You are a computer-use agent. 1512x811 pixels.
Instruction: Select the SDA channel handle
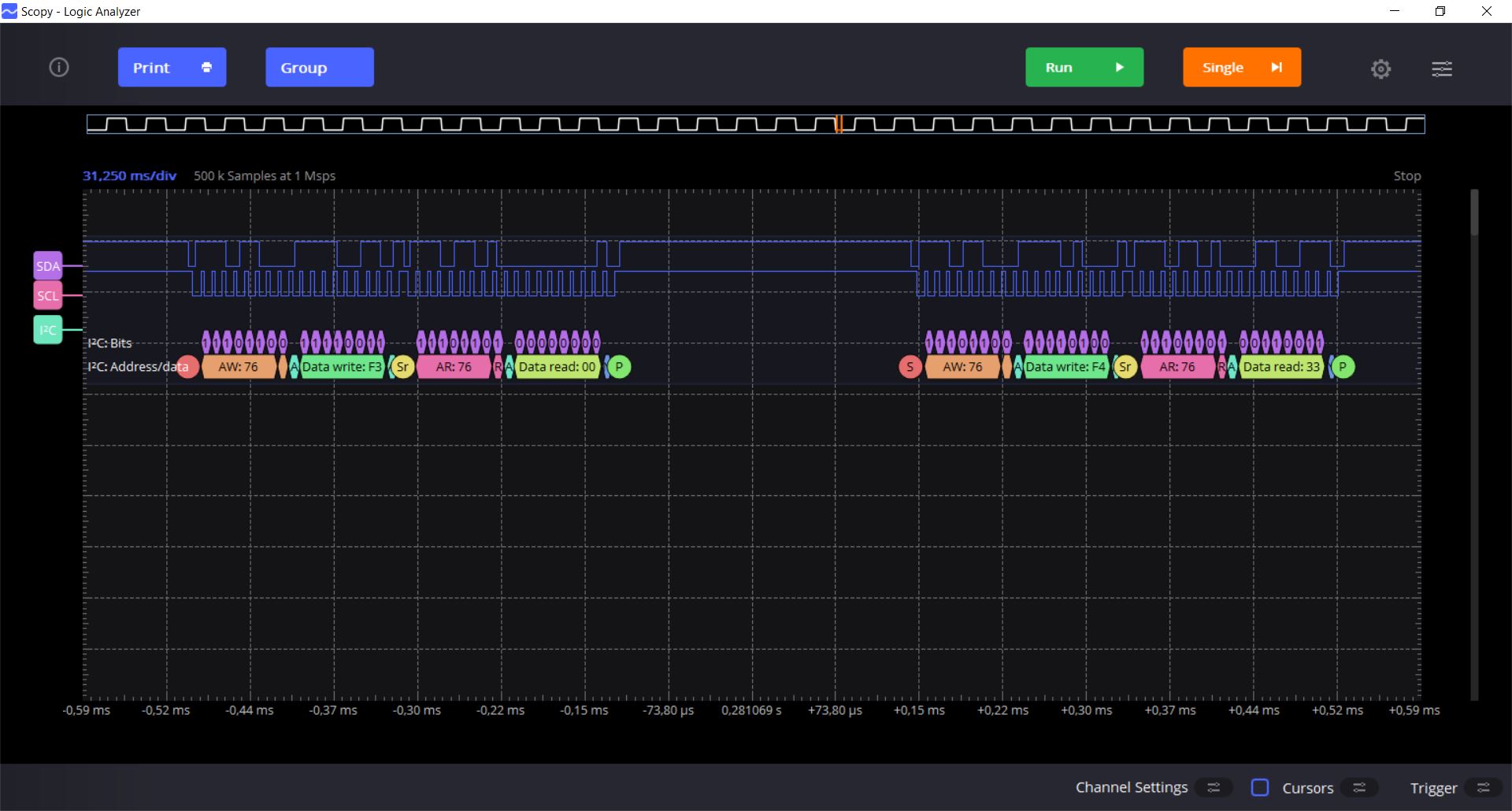click(x=48, y=266)
